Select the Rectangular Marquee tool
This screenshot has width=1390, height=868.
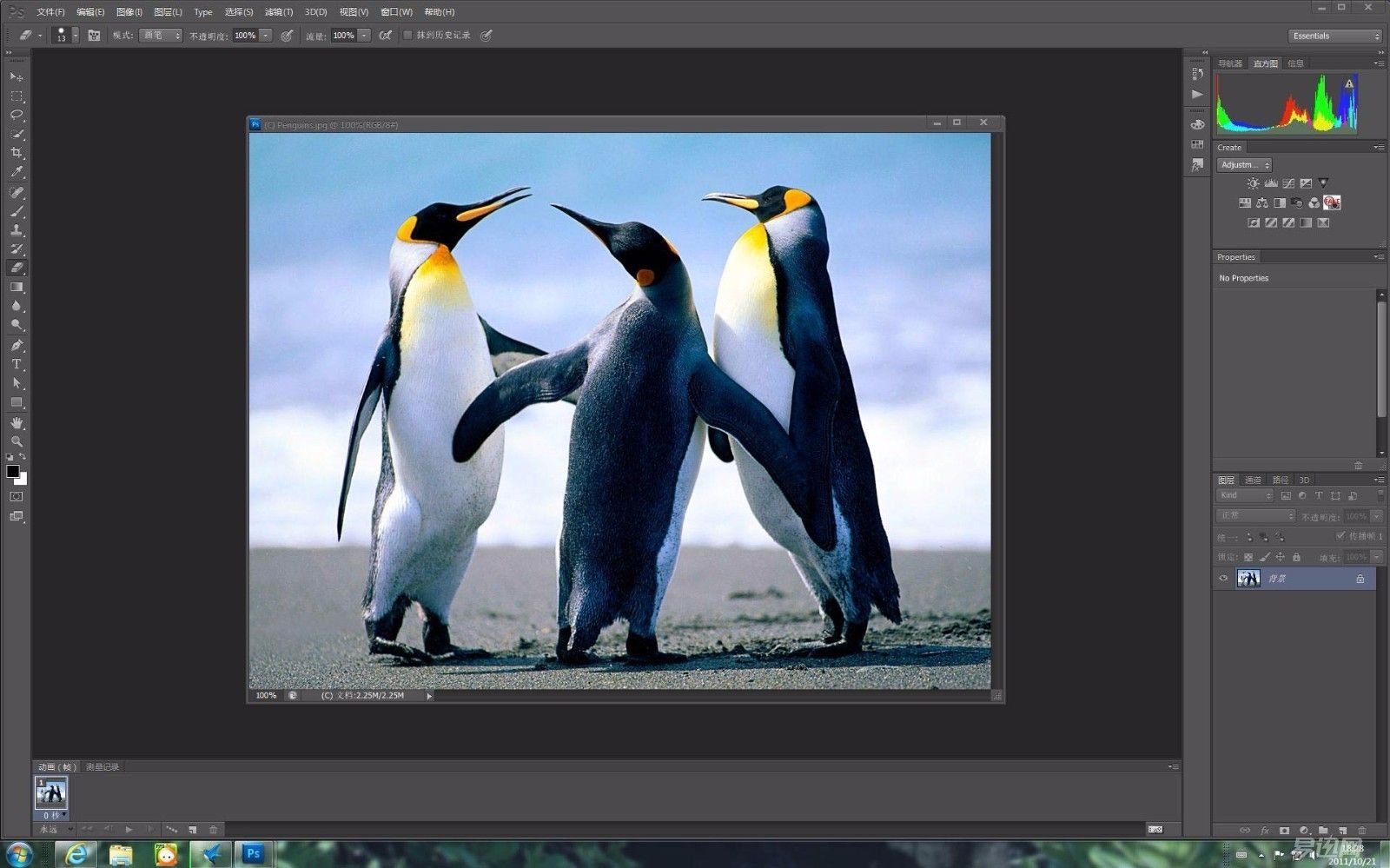click(x=17, y=96)
